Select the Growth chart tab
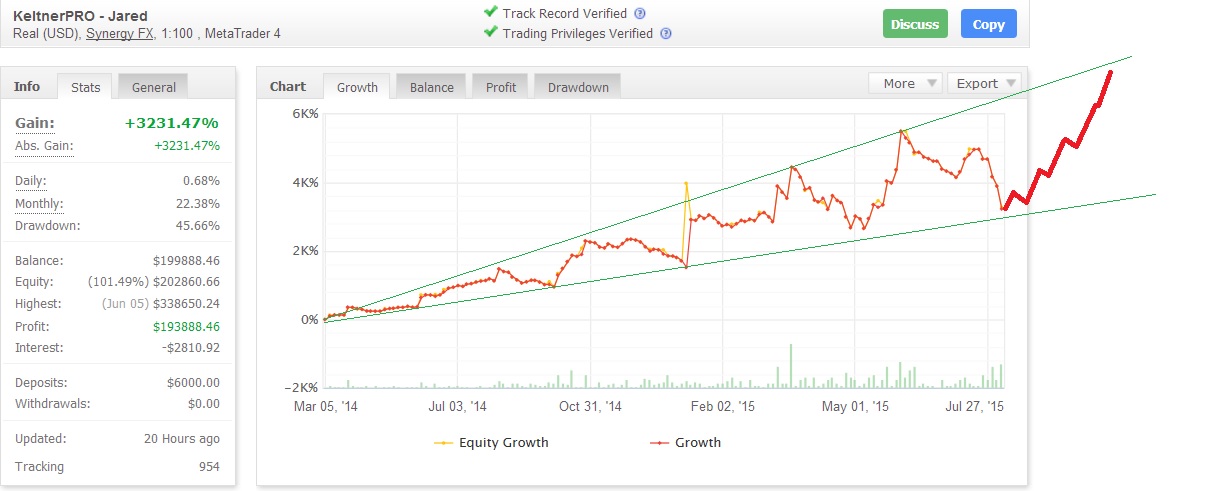The image size is (1206, 491). coord(357,87)
